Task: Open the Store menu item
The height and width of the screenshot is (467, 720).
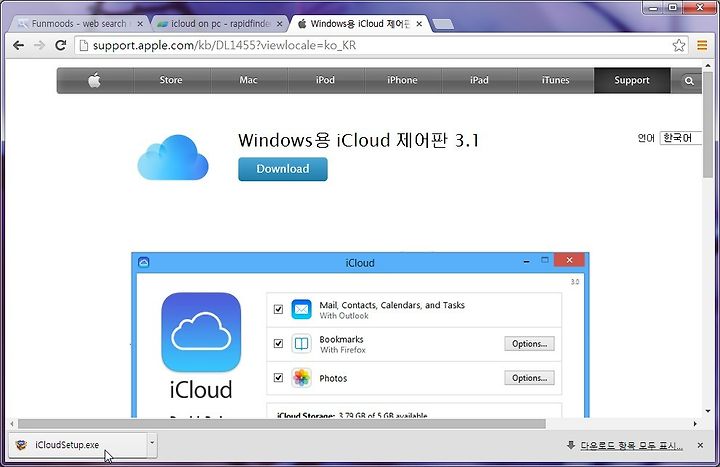Action: (171, 80)
